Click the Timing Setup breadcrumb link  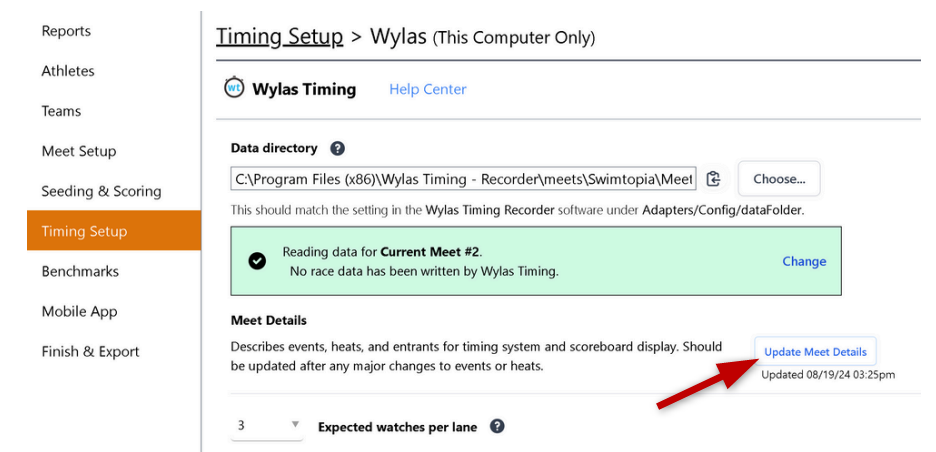coord(279,36)
